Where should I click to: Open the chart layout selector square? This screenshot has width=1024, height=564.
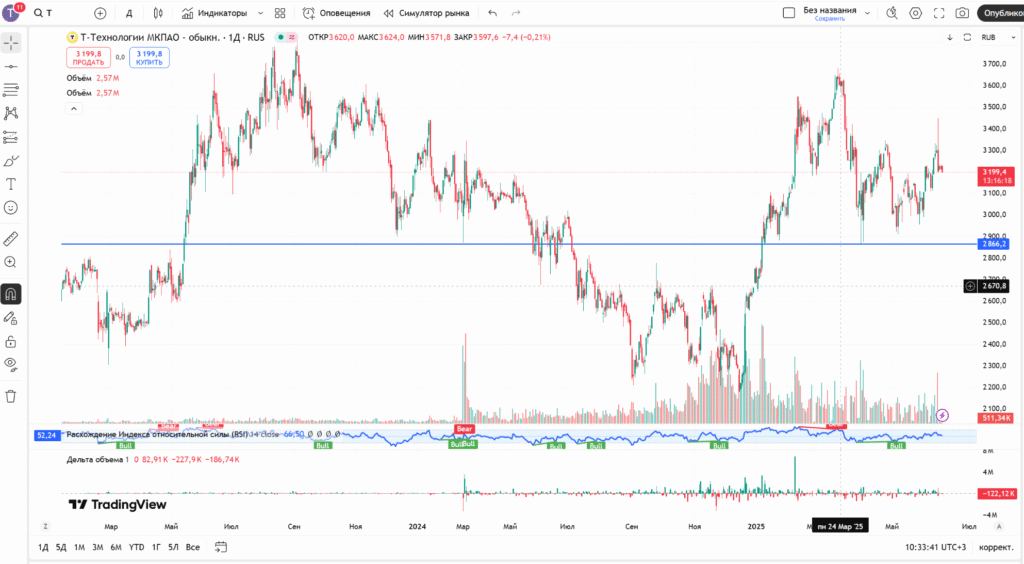point(789,13)
